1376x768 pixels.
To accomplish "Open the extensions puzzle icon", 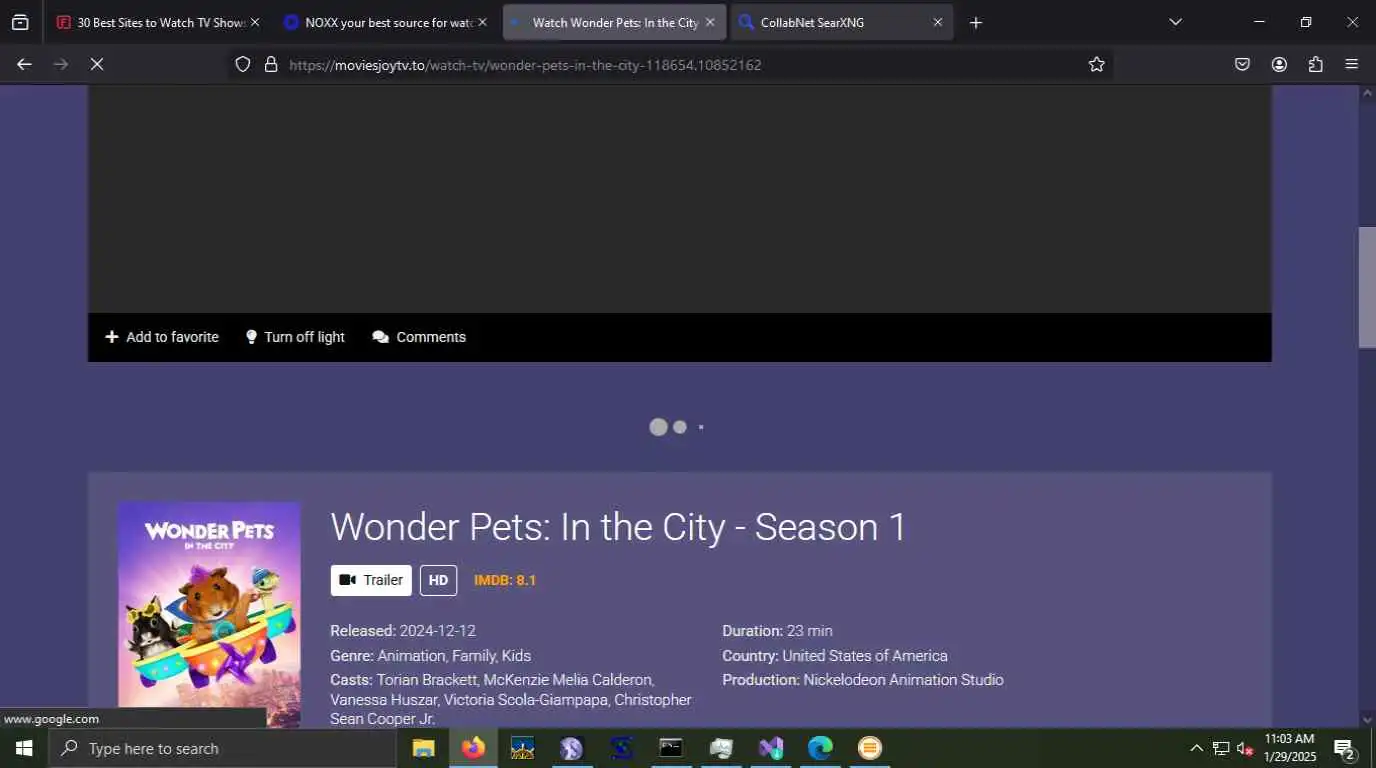I will coord(1315,64).
